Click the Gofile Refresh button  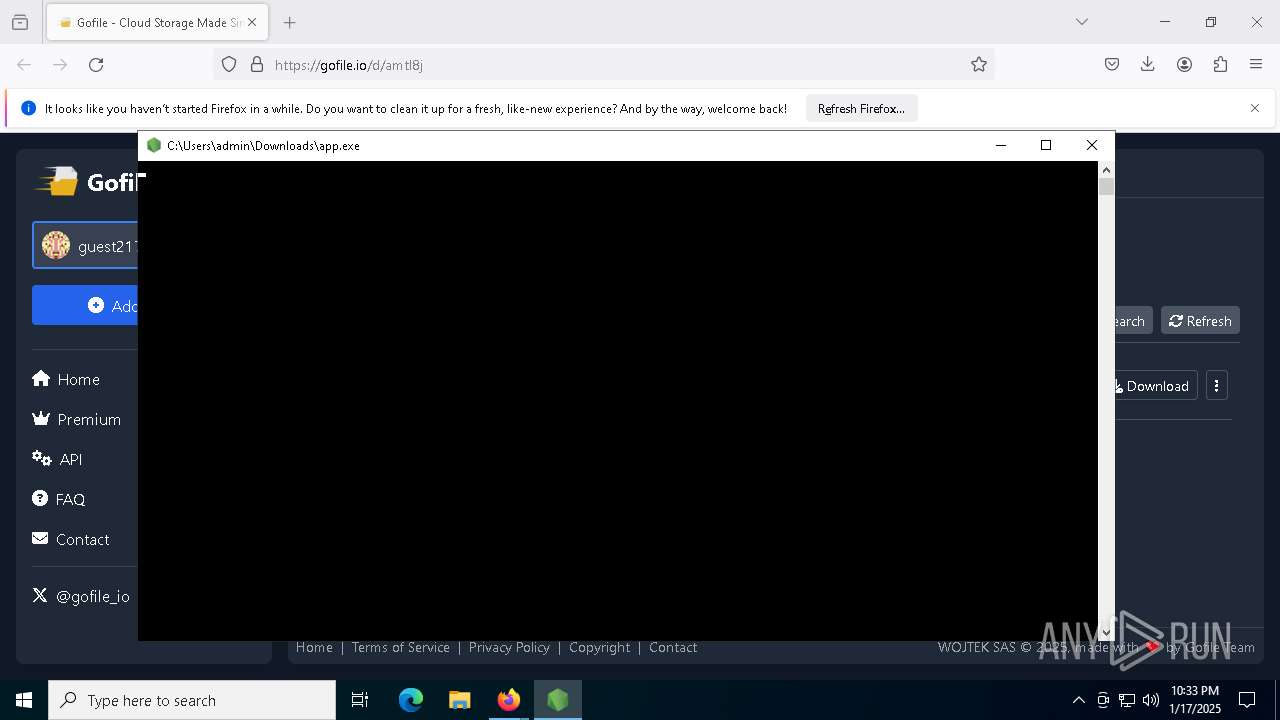pyautogui.click(x=1200, y=320)
